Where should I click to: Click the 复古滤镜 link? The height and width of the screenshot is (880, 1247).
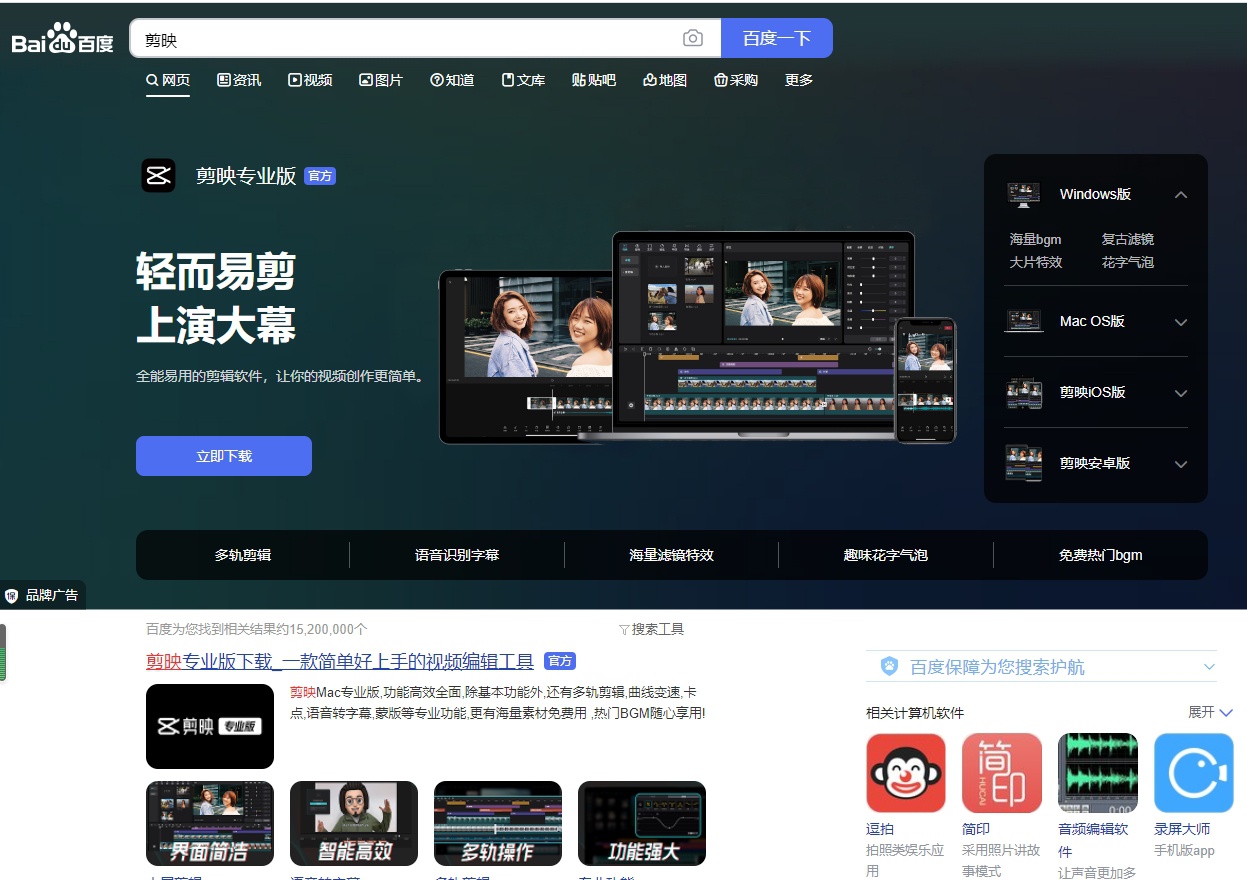(x=1128, y=239)
